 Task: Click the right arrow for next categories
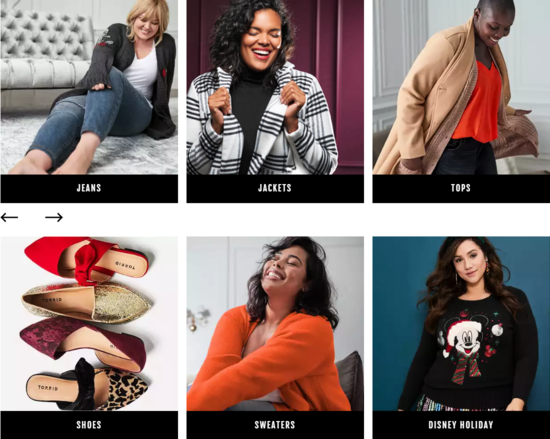pyautogui.click(x=54, y=217)
